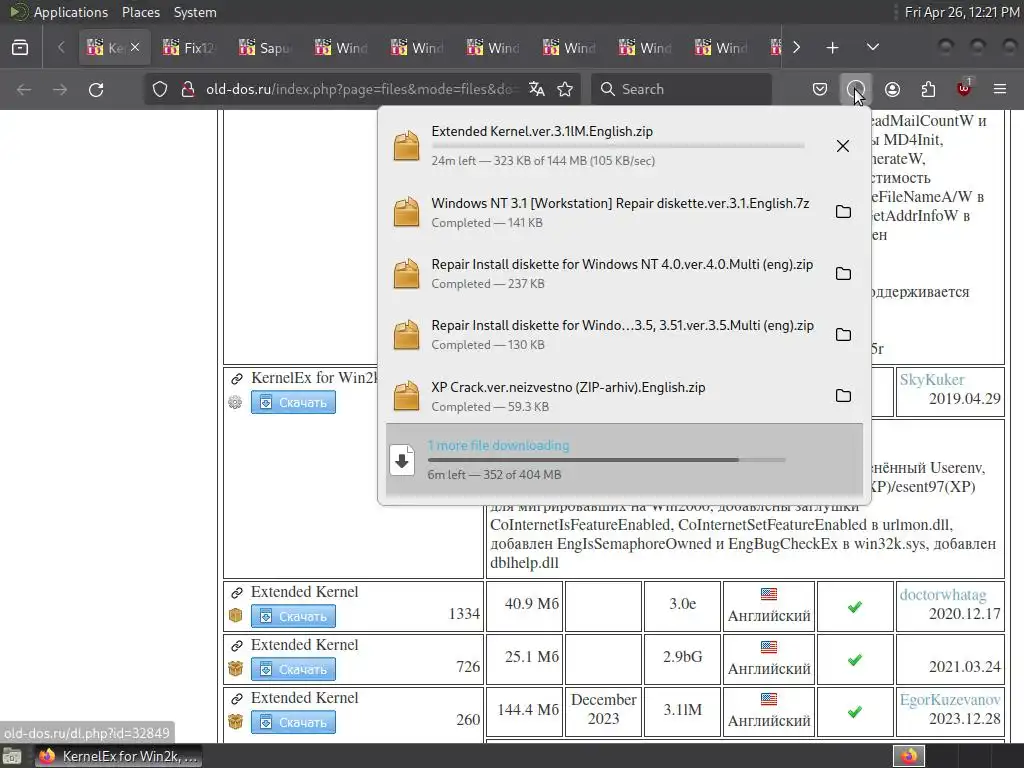Go back to previous page
This screenshot has width=1024, height=768.
(x=24, y=89)
